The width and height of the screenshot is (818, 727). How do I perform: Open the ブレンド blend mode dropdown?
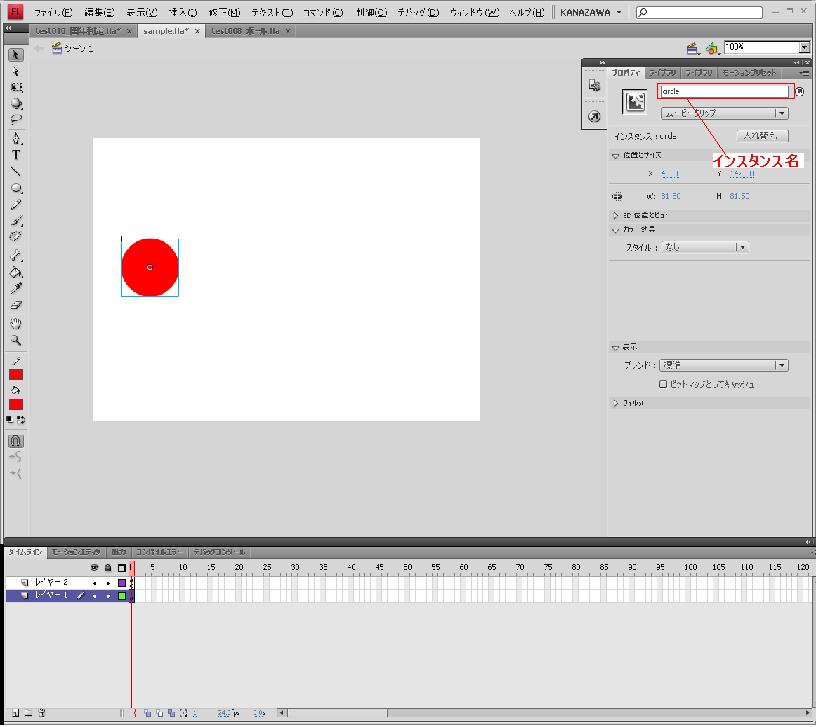724,366
